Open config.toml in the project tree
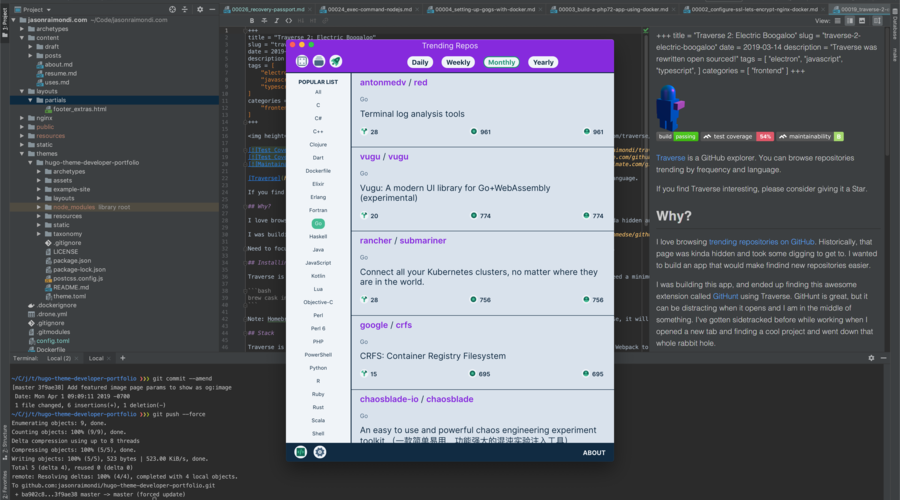This screenshot has height=500, width=900. coord(53,340)
